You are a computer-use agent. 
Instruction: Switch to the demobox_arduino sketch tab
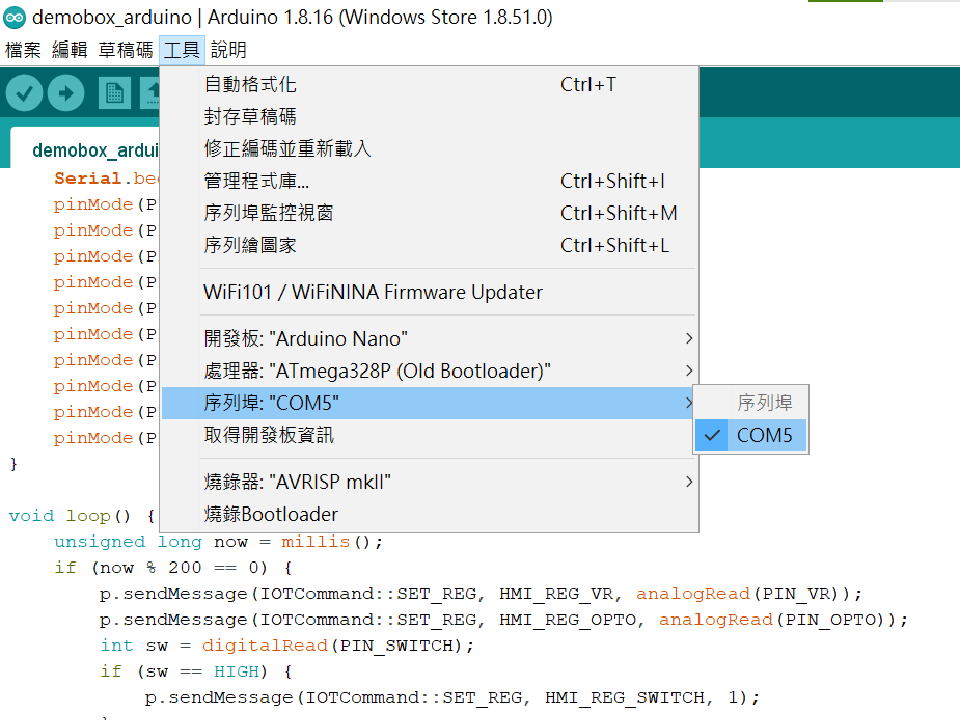[x=96, y=151]
